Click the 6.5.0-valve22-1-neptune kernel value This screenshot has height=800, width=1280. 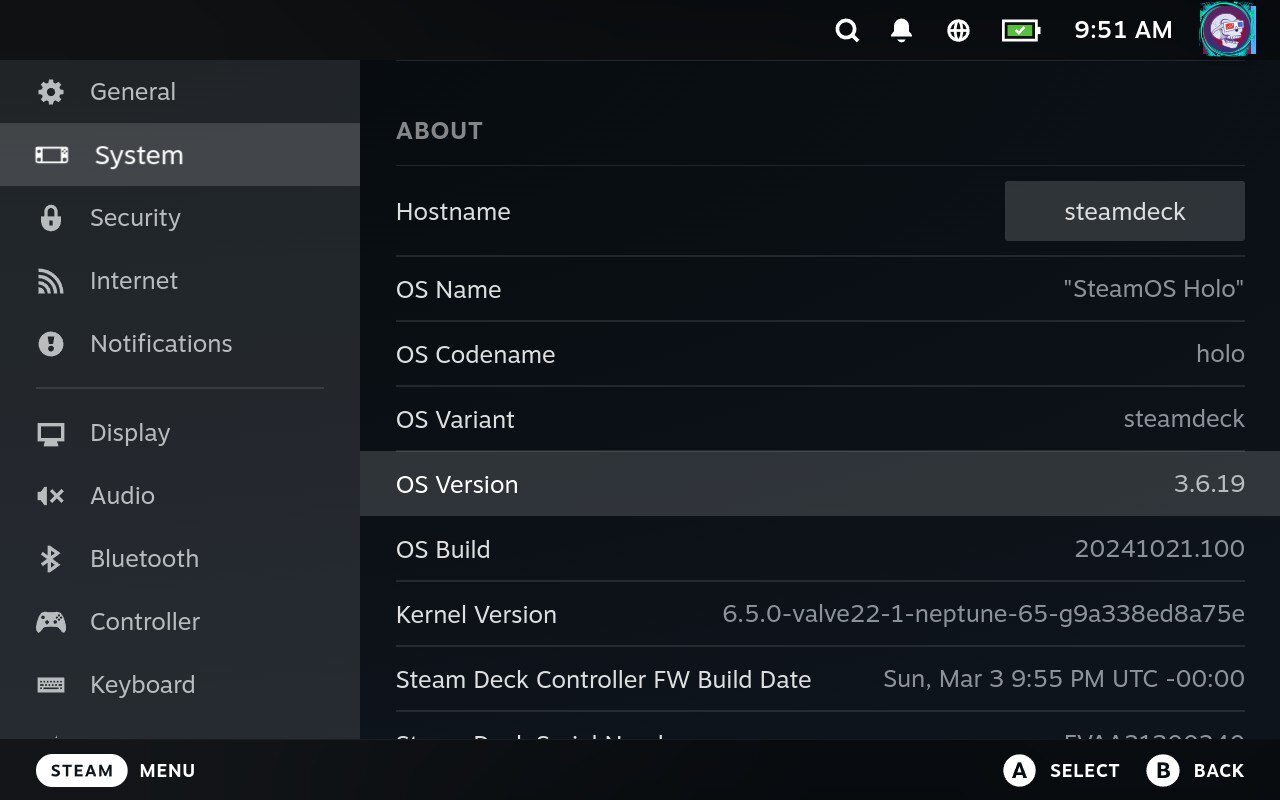pos(984,614)
